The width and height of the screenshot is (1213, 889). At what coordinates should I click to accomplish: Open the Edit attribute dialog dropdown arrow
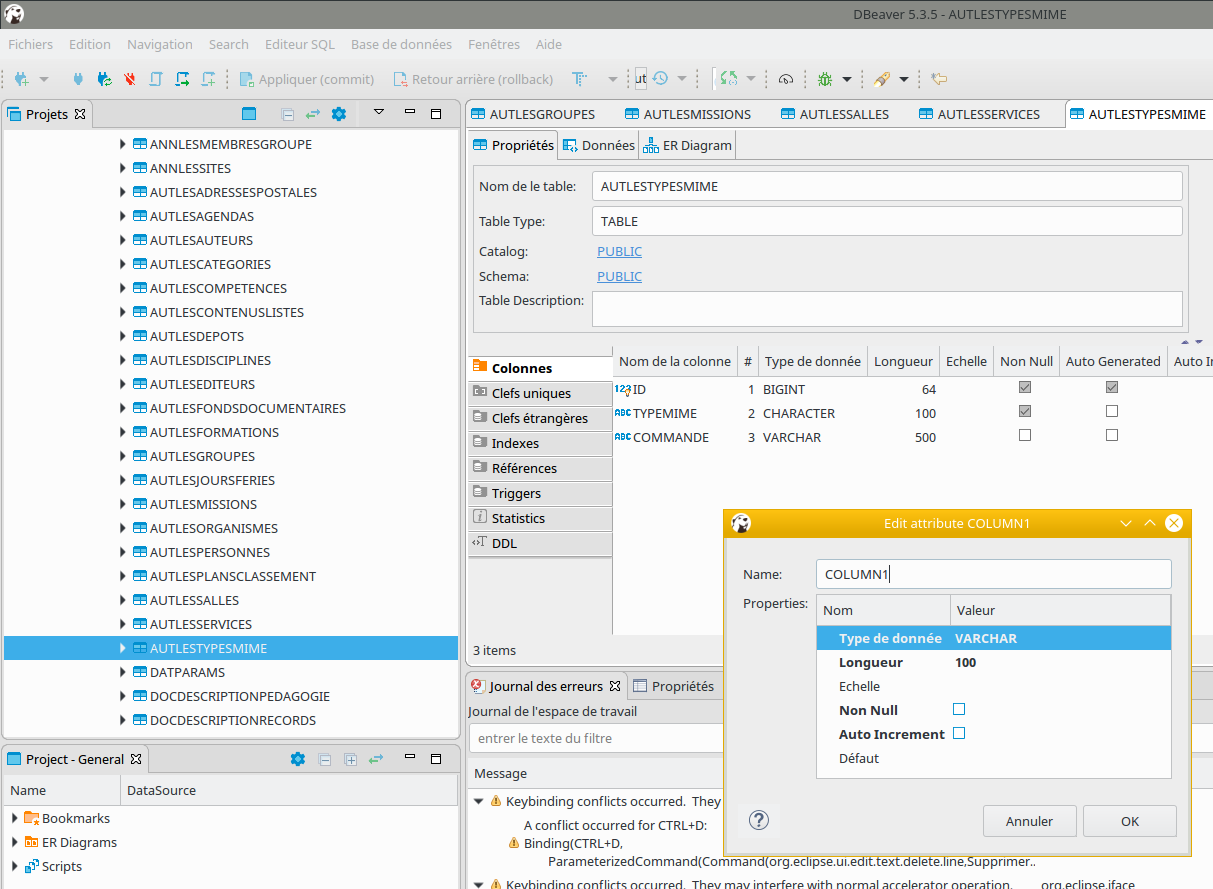[x=1126, y=523]
